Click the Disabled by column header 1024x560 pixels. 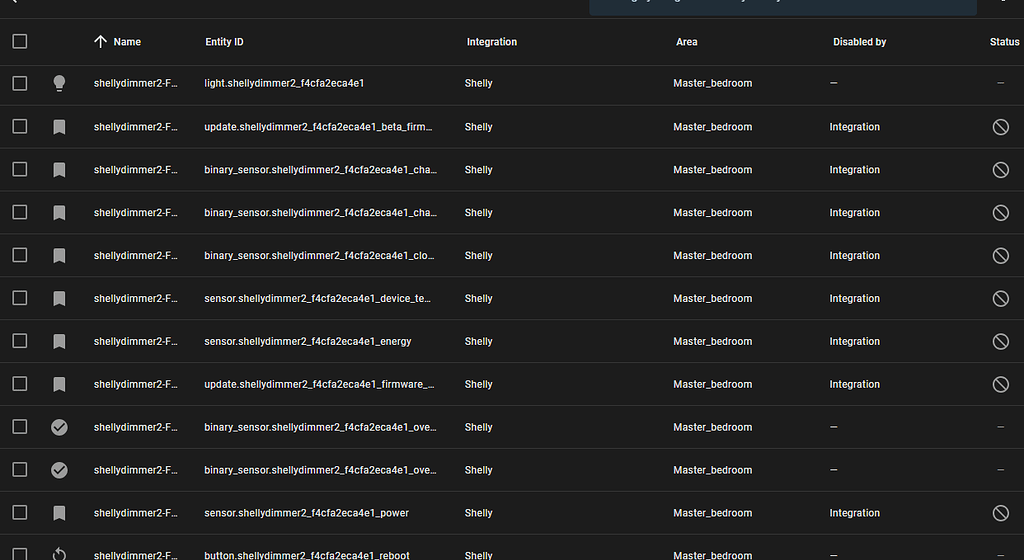coord(859,42)
